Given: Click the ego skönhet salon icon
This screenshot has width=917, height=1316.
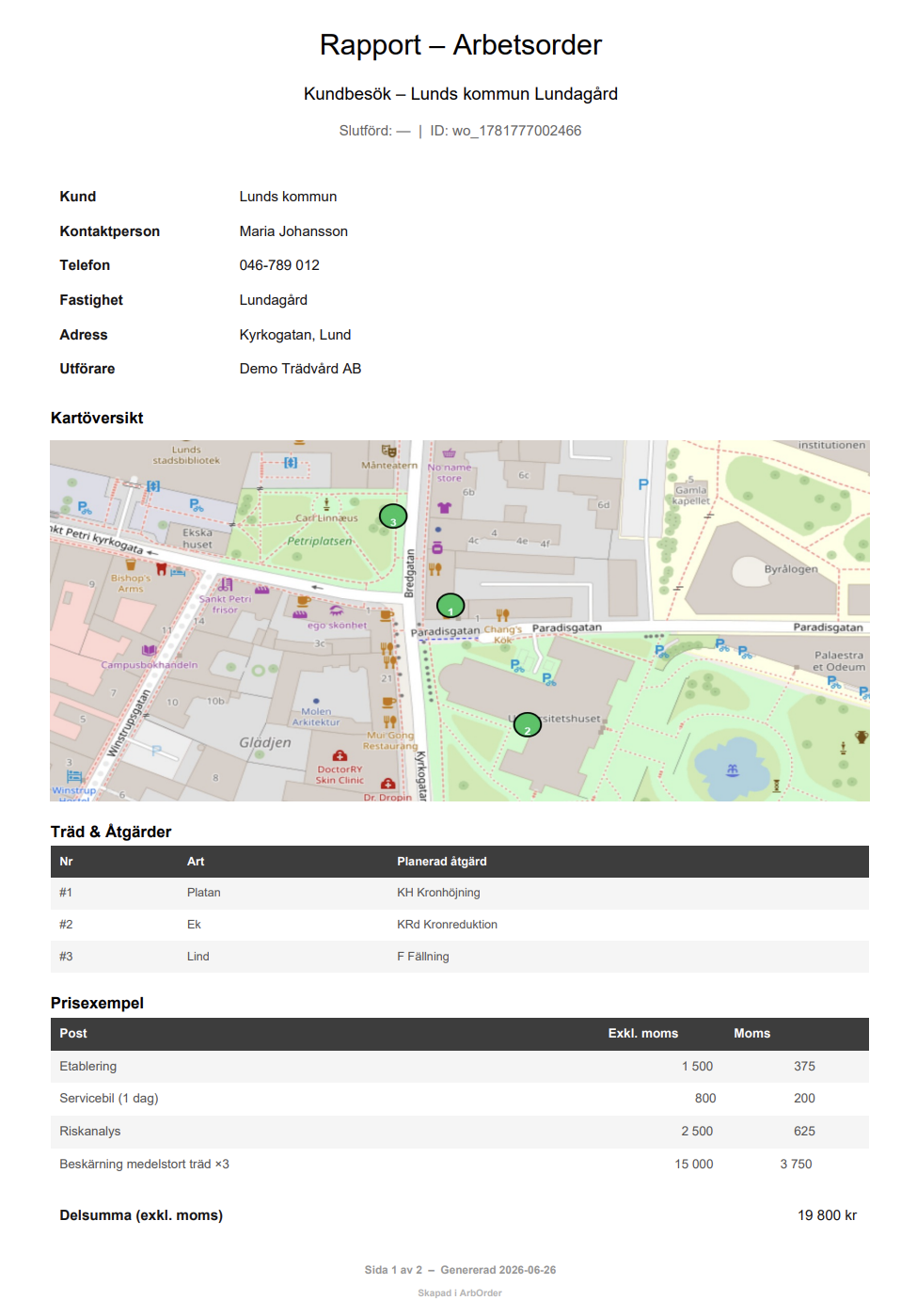Looking at the screenshot, I should [x=336, y=611].
